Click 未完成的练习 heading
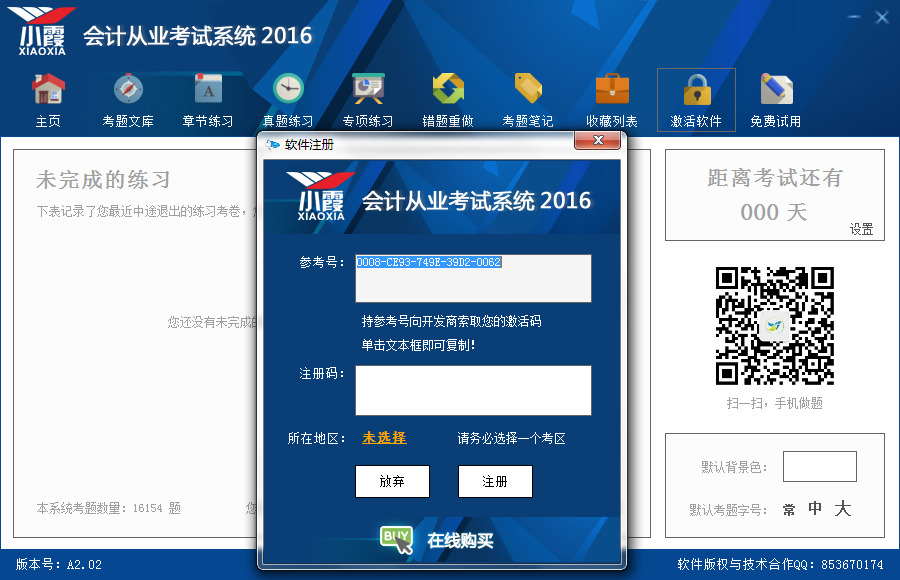The image size is (900, 580). 103,180
